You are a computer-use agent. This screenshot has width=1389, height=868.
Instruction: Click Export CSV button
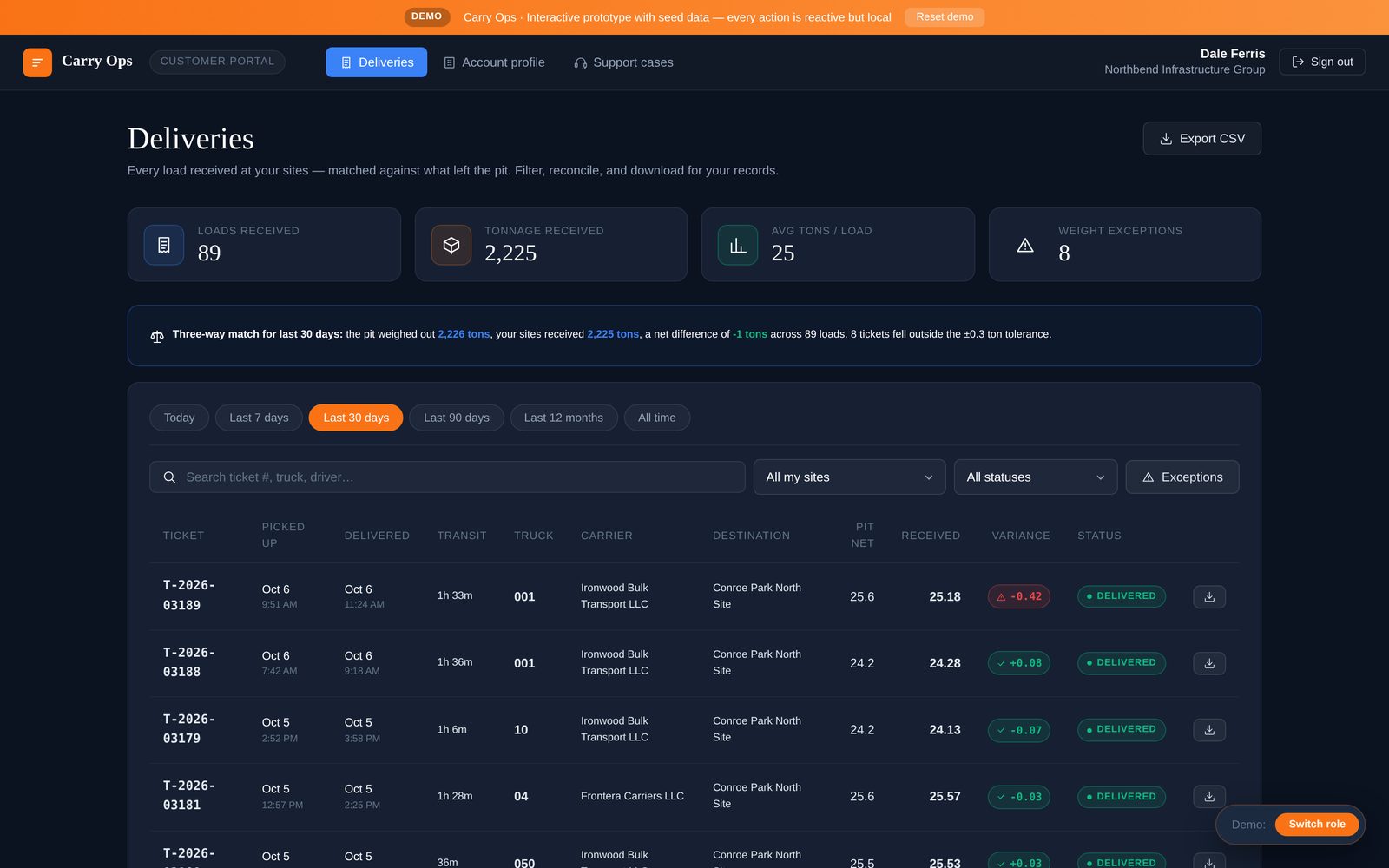pos(1202,139)
